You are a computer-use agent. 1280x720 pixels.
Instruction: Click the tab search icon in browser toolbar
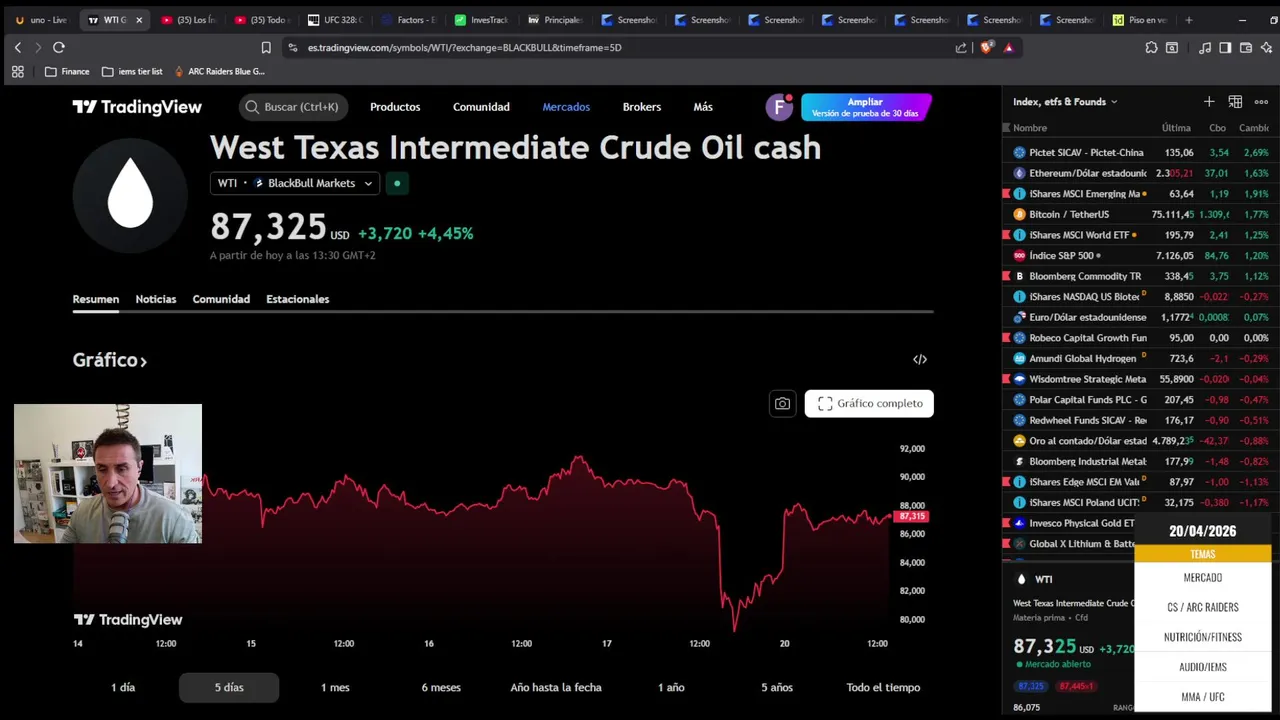(x=1172, y=47)
